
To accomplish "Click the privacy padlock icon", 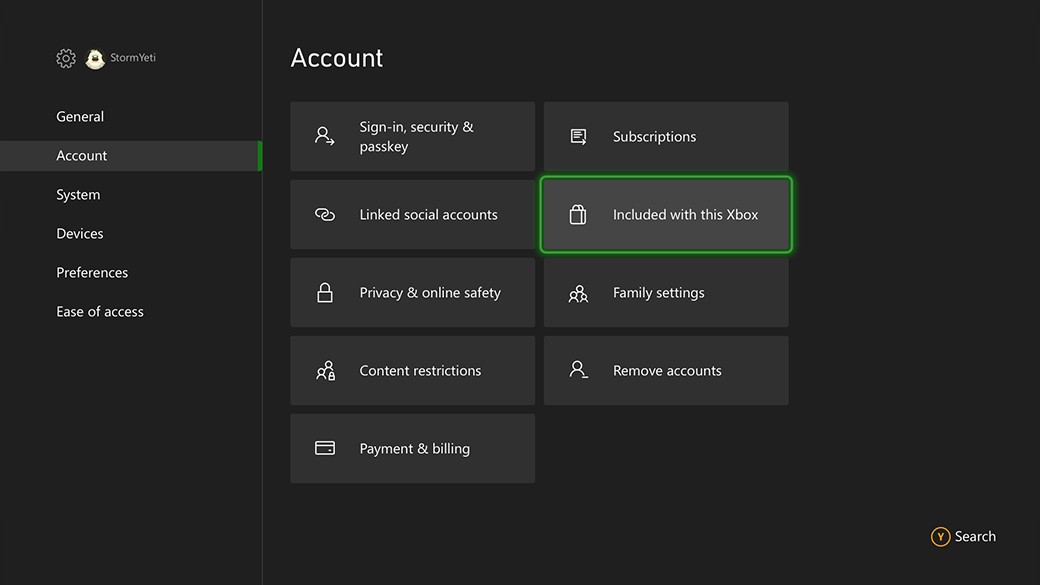I will [325, 293].
